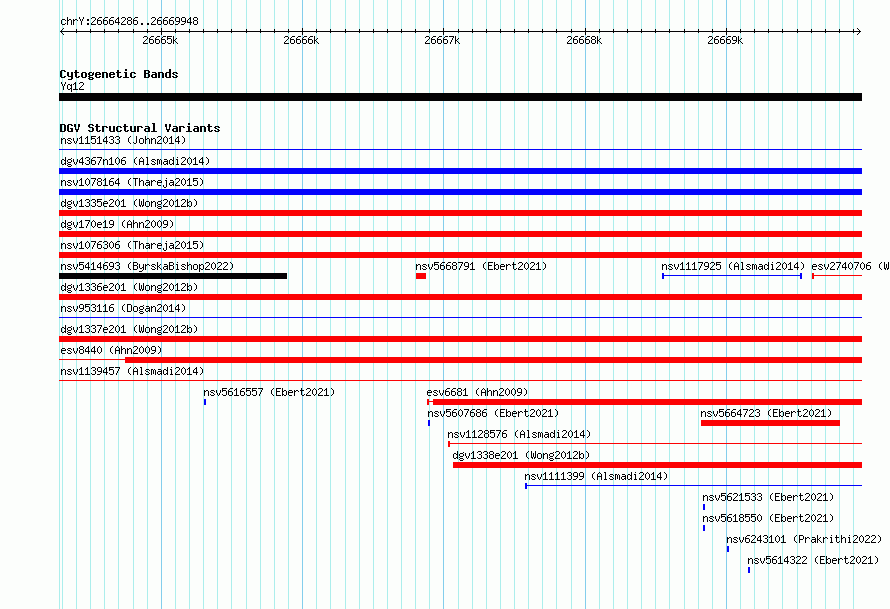Open variant dgv1335e201 (Wong2012b)
The width and height of the screenshot is (890, 609).
[x=129, y=203]
